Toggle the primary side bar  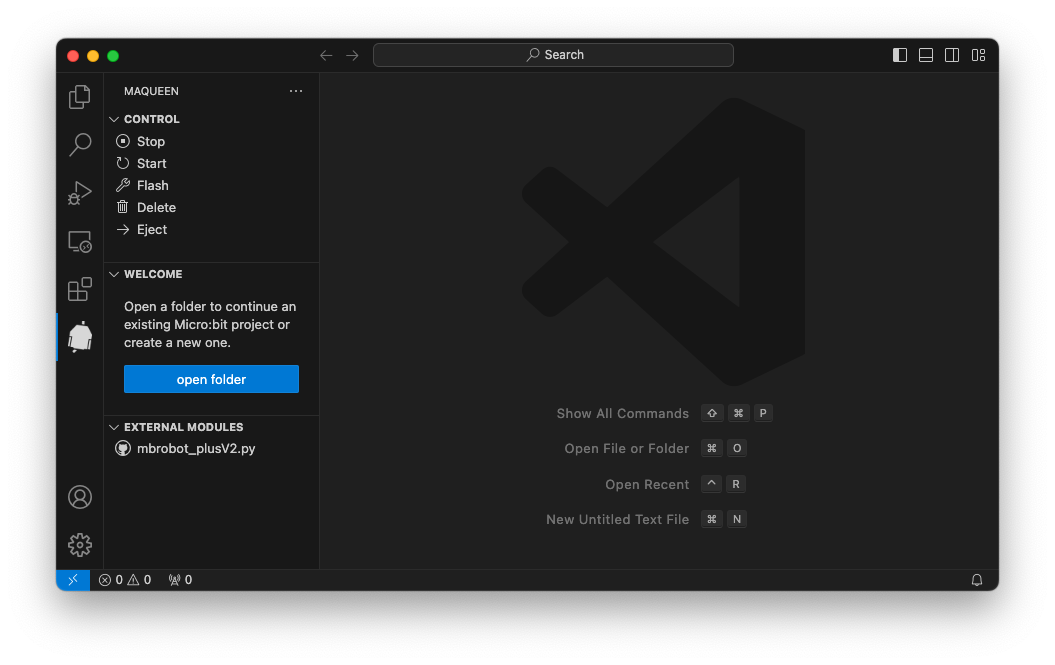pos(900,55)
